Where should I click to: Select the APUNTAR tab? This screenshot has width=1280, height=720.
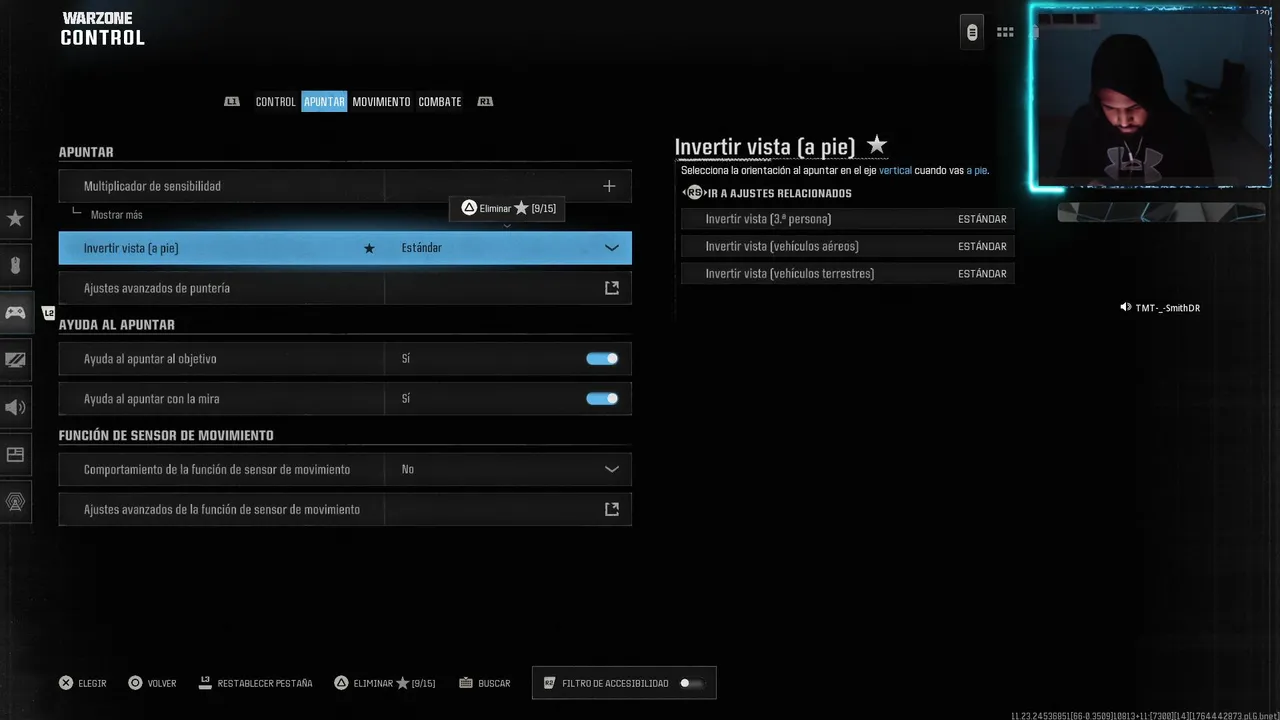(324, 102)
